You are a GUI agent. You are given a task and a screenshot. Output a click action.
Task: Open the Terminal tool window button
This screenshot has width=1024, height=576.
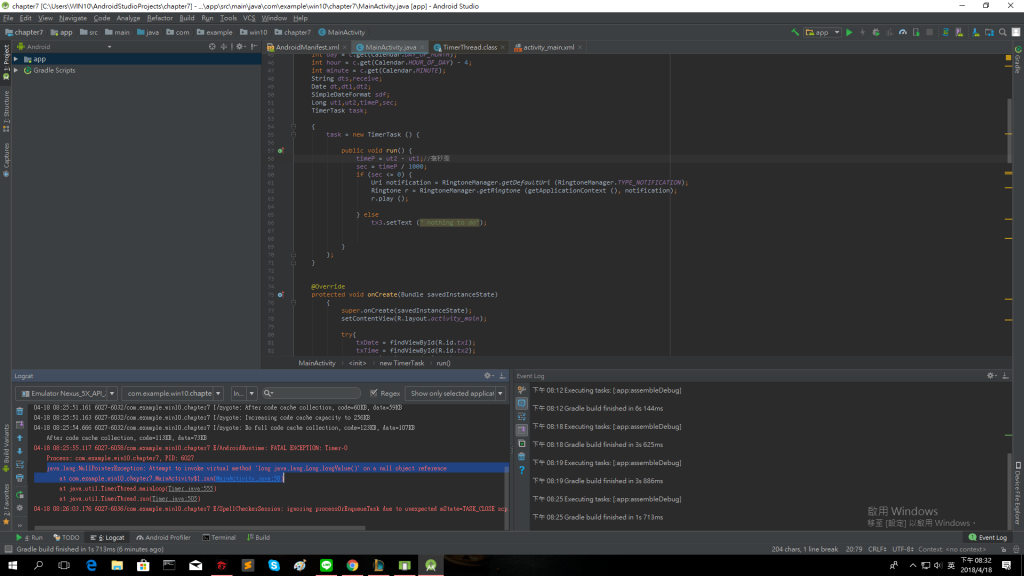pos(219,538)
